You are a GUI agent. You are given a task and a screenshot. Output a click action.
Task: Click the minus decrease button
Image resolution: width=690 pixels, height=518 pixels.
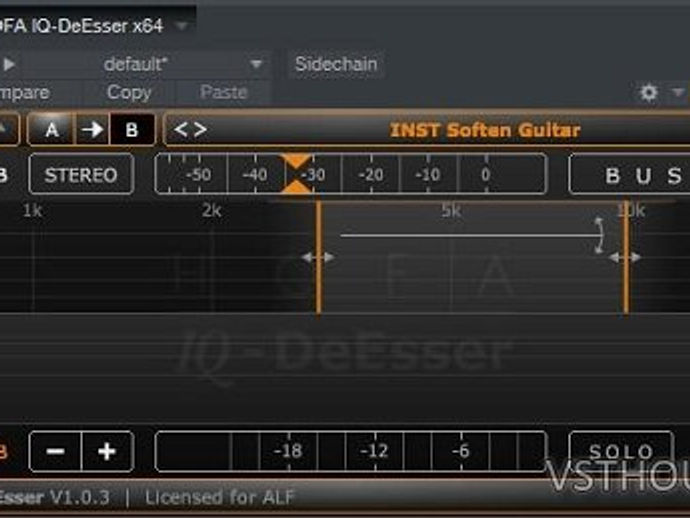pos(55,452)
